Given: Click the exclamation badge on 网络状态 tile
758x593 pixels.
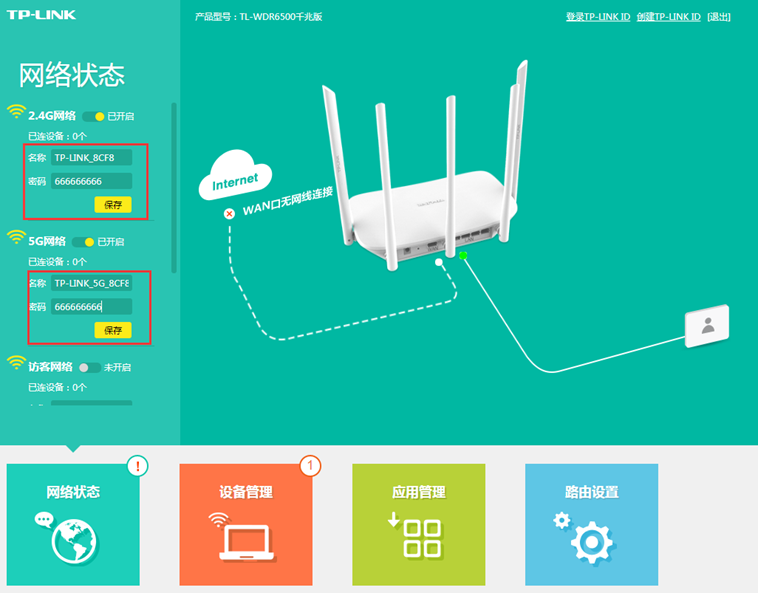Looking at the screenshot, I should pos(138,466).
